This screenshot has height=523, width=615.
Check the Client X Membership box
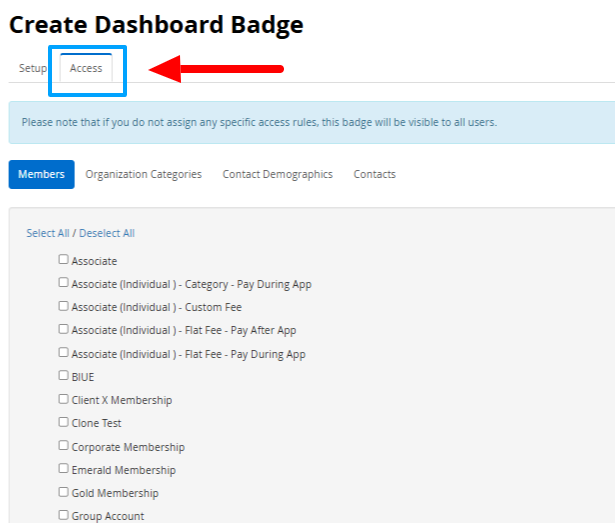[64, 399]
